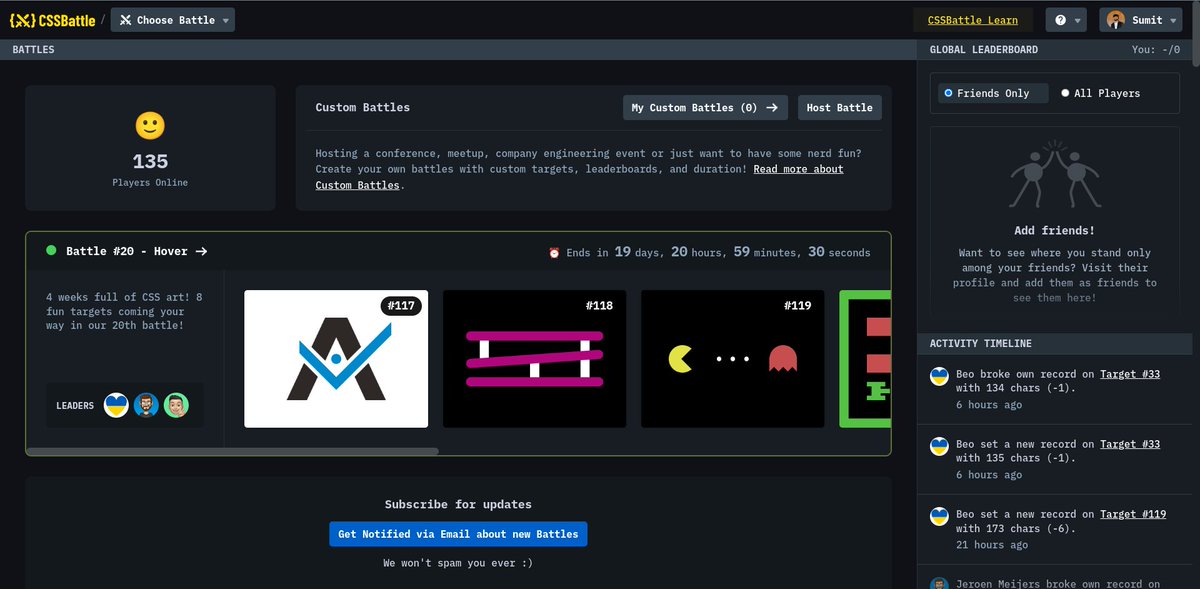Click Beo's avatar beside 135 chars record
Image resolution: width=1200 pixels, height=589 pixels.
(939, 446)
